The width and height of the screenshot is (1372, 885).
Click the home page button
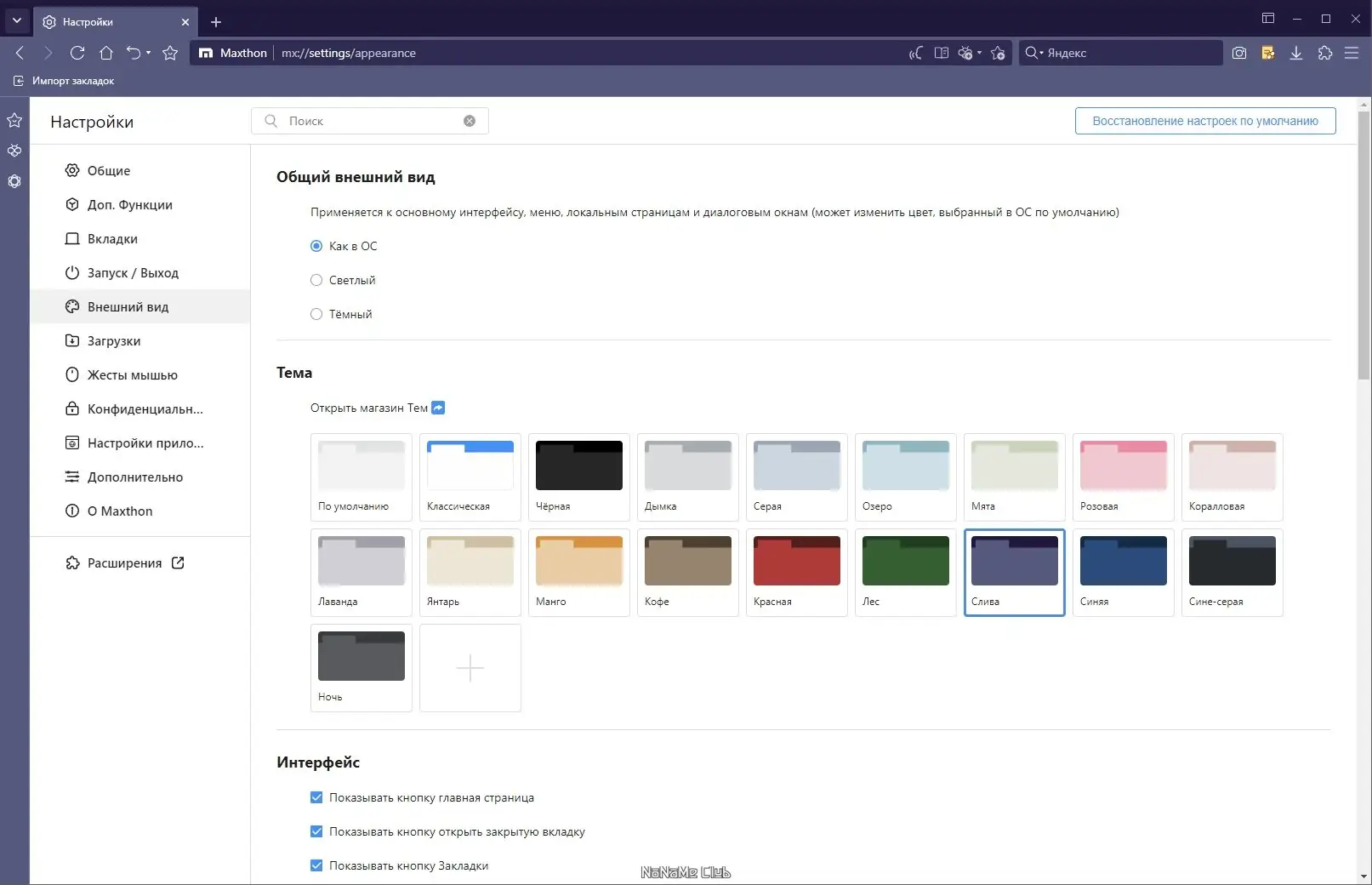coord(106,53)
